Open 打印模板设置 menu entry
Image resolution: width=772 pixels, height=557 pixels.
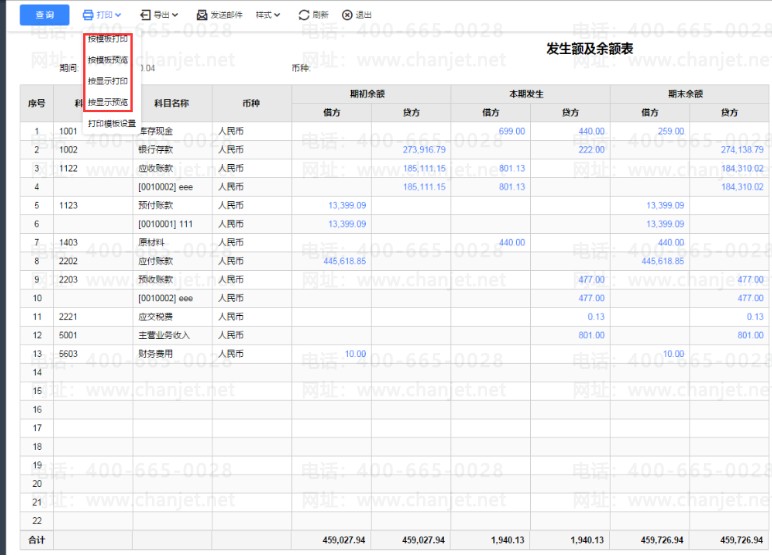[x=112, y=123]
